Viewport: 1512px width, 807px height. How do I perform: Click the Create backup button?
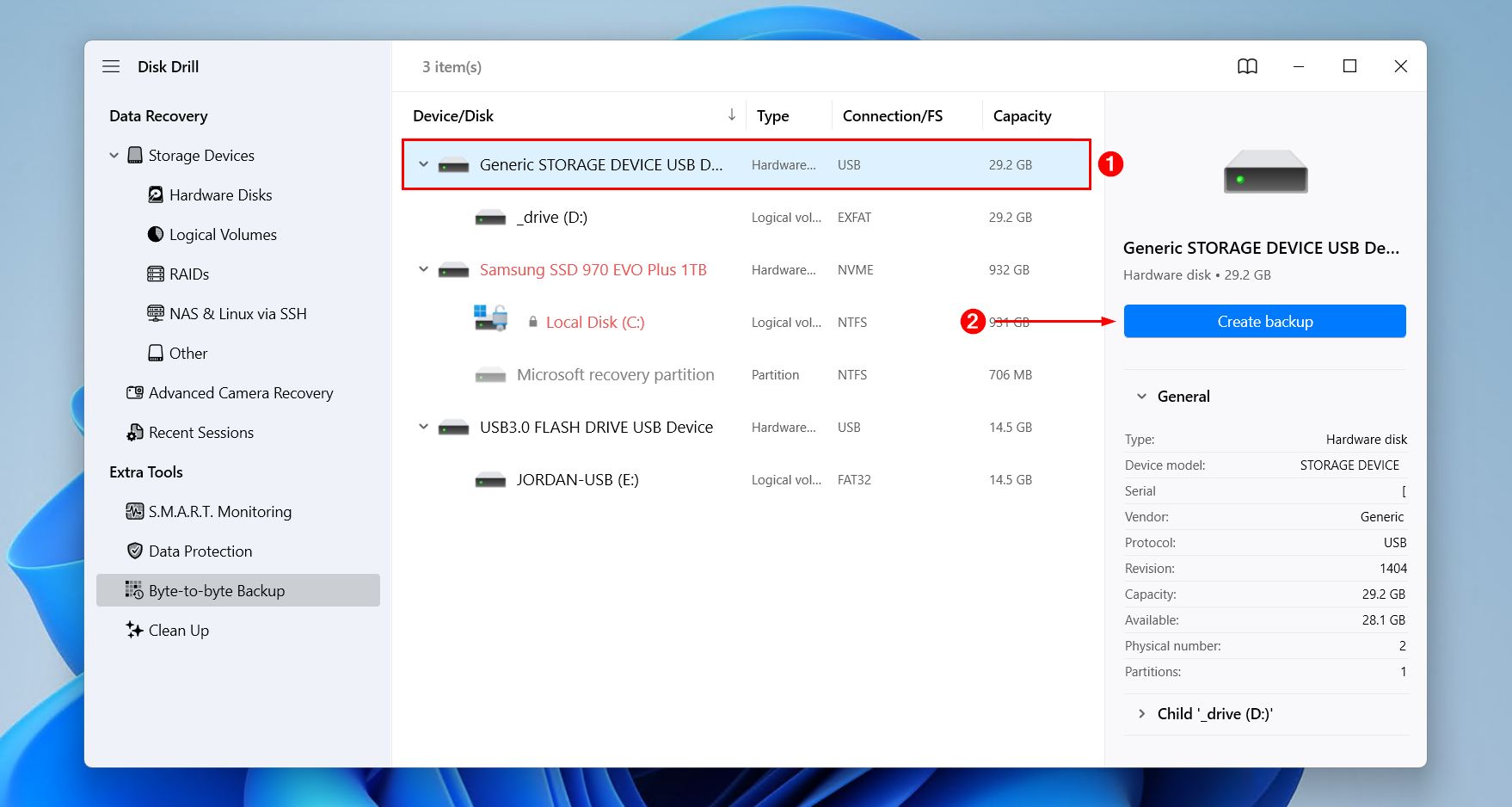[1263, 321]
